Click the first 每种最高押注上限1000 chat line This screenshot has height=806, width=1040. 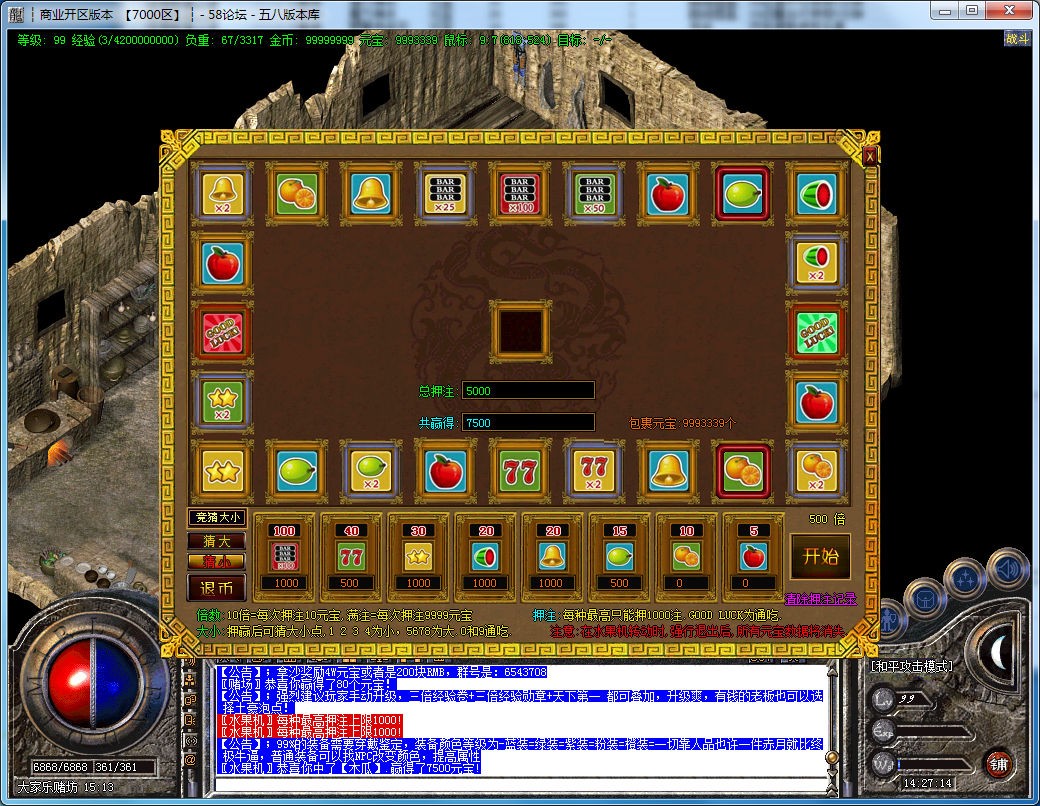point(311,720)
